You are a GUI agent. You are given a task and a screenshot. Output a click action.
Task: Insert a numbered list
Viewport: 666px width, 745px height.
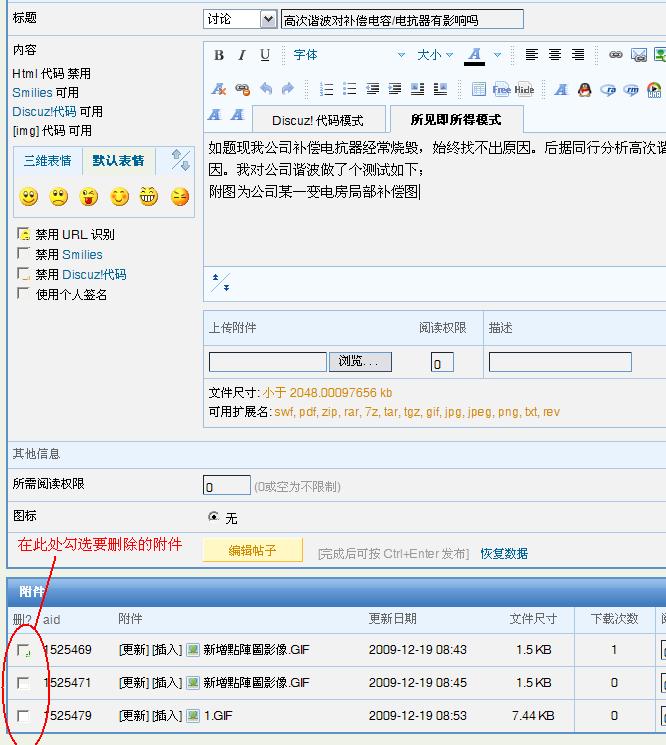(x=326, y=89)
